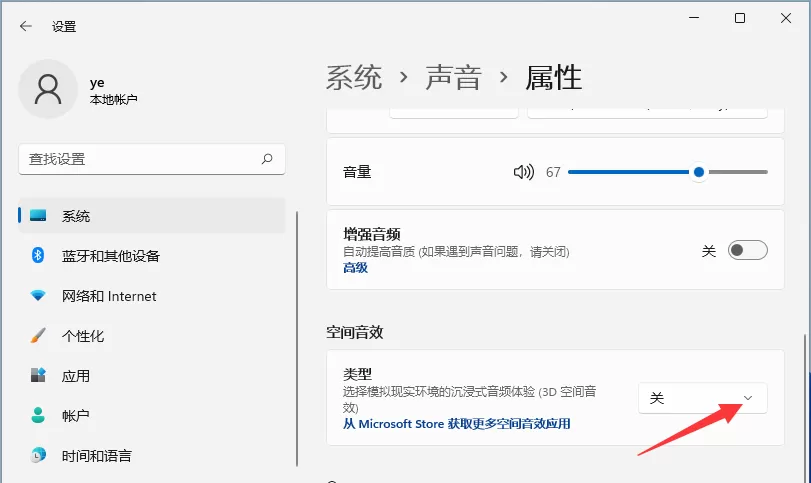Click 系统 in the breadcrumb

click(x=354, y=78)
